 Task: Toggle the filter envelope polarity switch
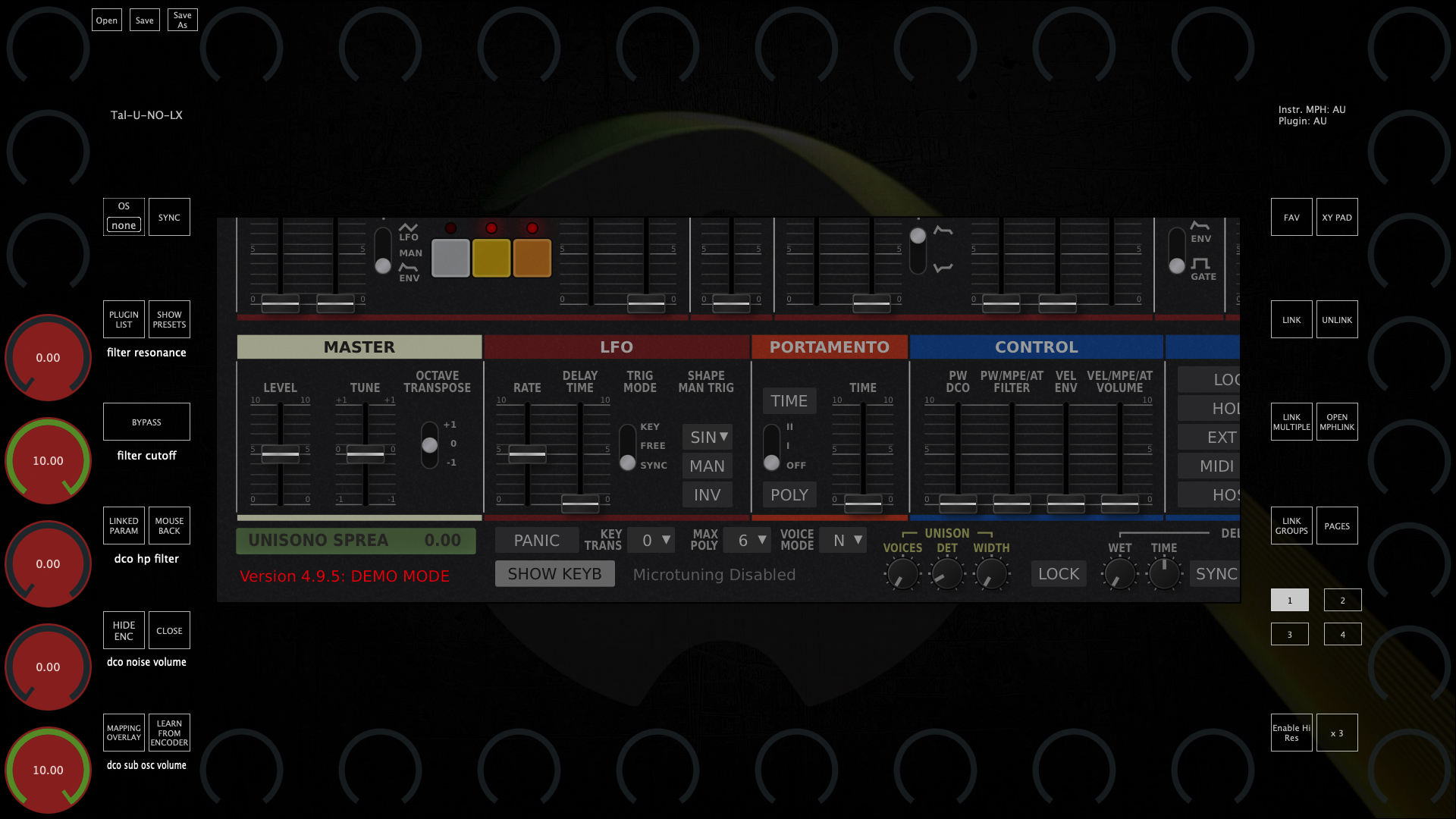pos(918,251)
